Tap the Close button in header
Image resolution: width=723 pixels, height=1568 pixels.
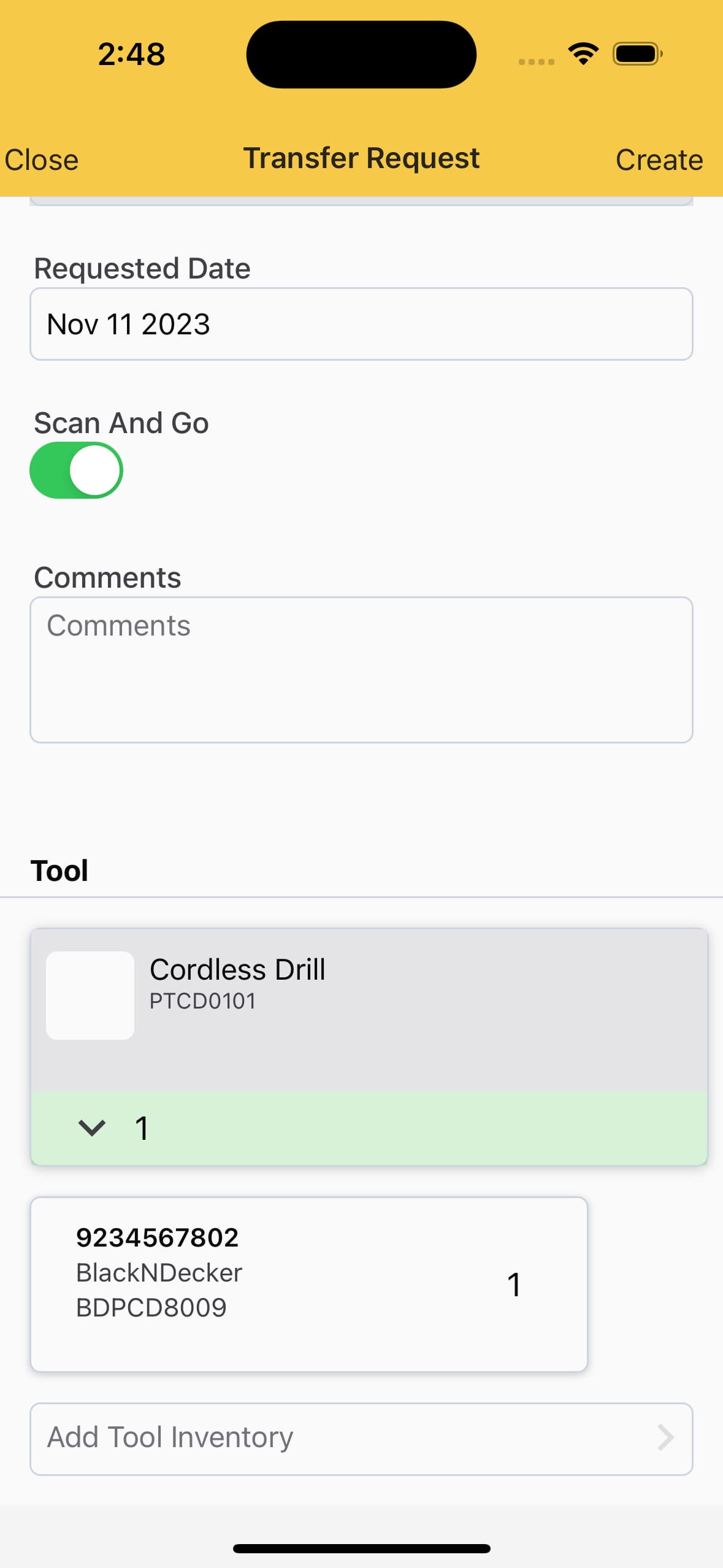click(x=42, y=160)
